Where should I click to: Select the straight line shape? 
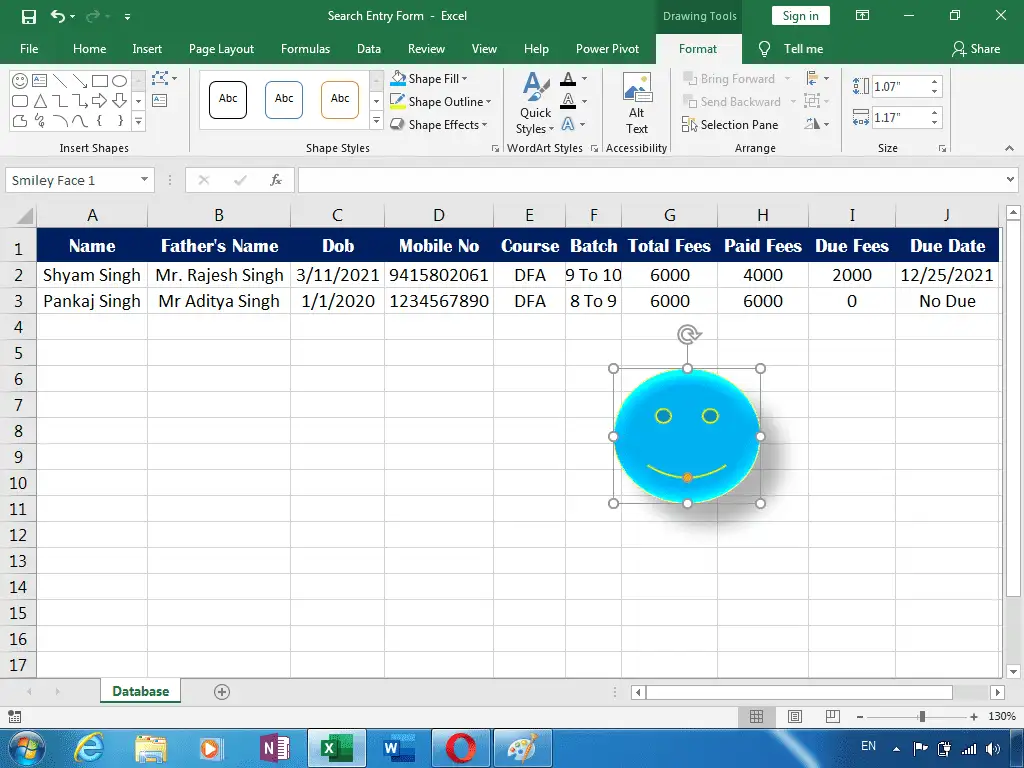point(60,81)
